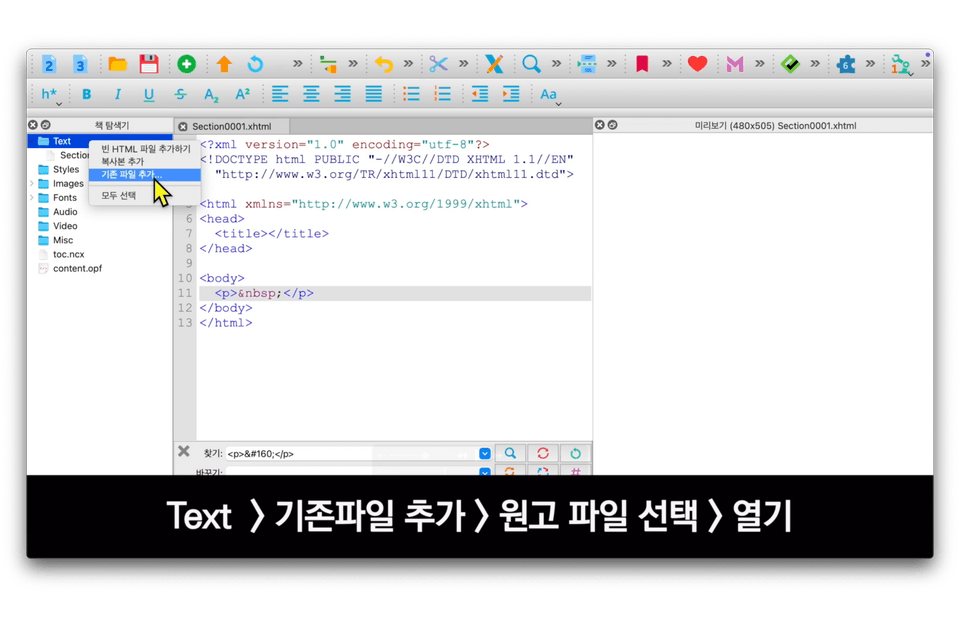Justify text alignment
Screen dimensions: 960x625
[373, 94]
